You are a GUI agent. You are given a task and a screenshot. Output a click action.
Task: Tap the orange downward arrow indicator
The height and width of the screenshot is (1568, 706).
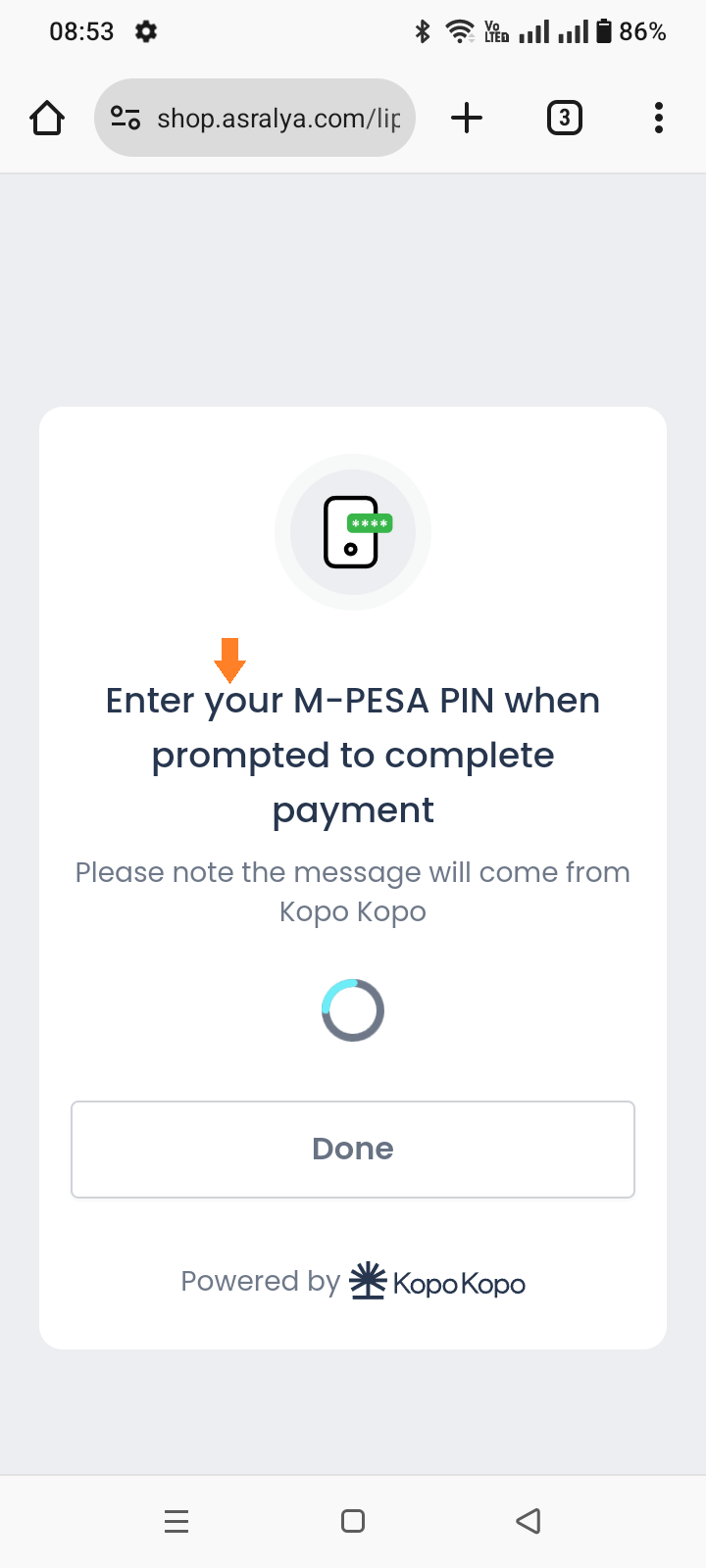click(229, 661)
